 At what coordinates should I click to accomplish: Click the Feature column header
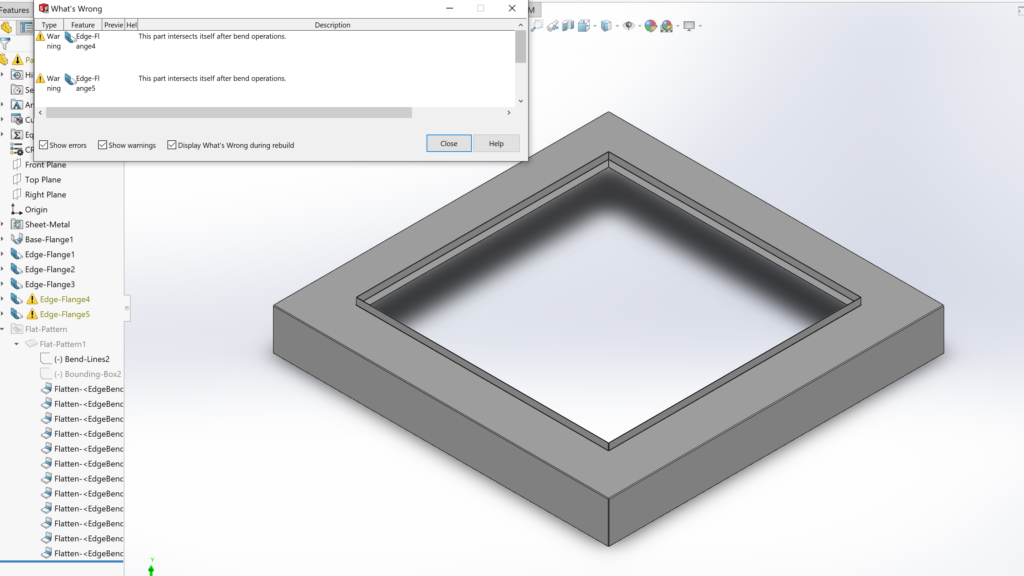click(83, 25)
